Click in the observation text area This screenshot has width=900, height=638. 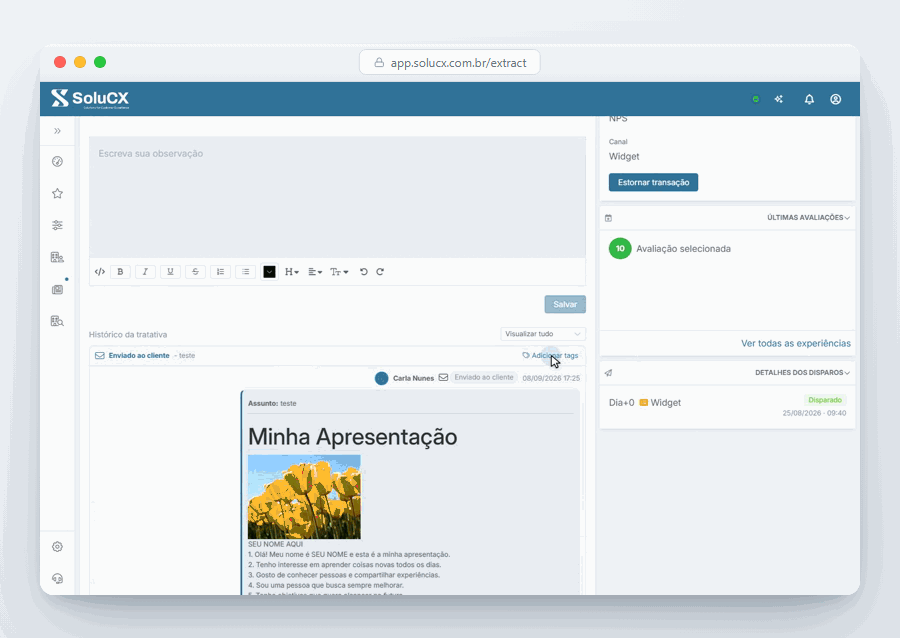pos(338,197)
